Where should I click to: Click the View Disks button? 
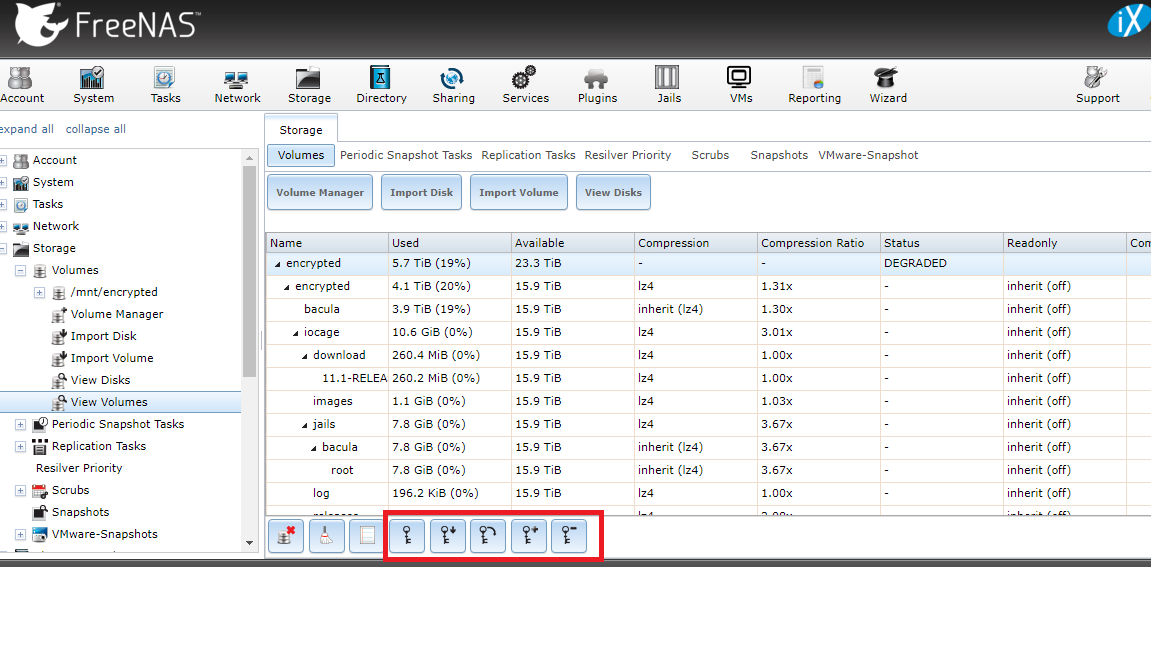613,192
